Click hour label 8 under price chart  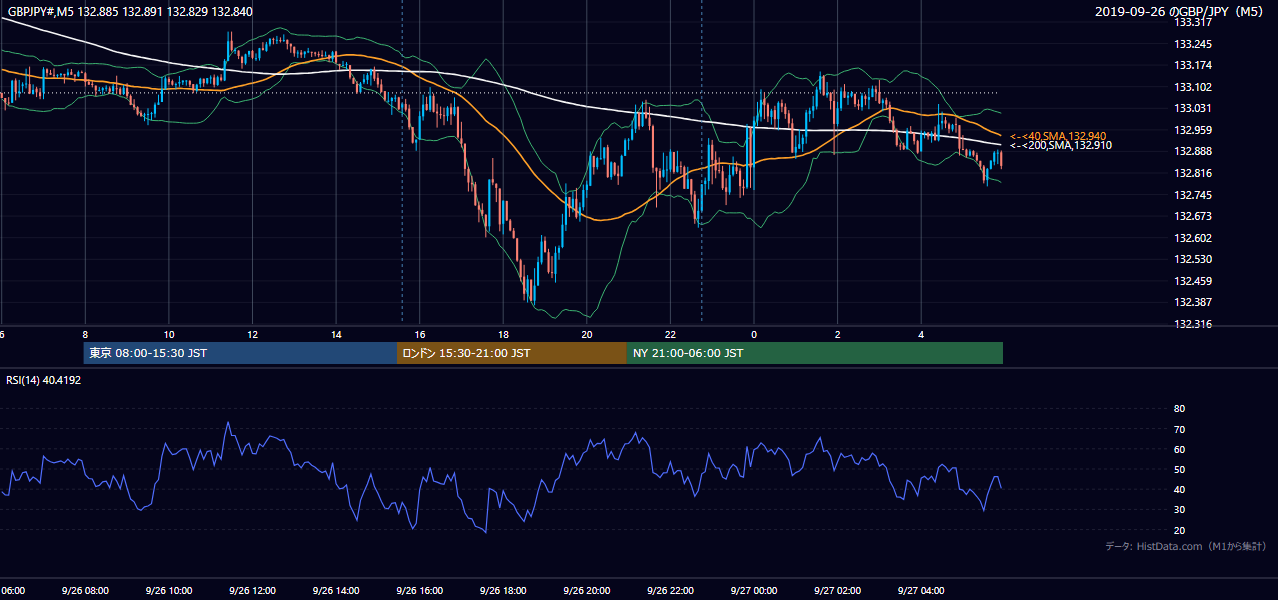85,335
